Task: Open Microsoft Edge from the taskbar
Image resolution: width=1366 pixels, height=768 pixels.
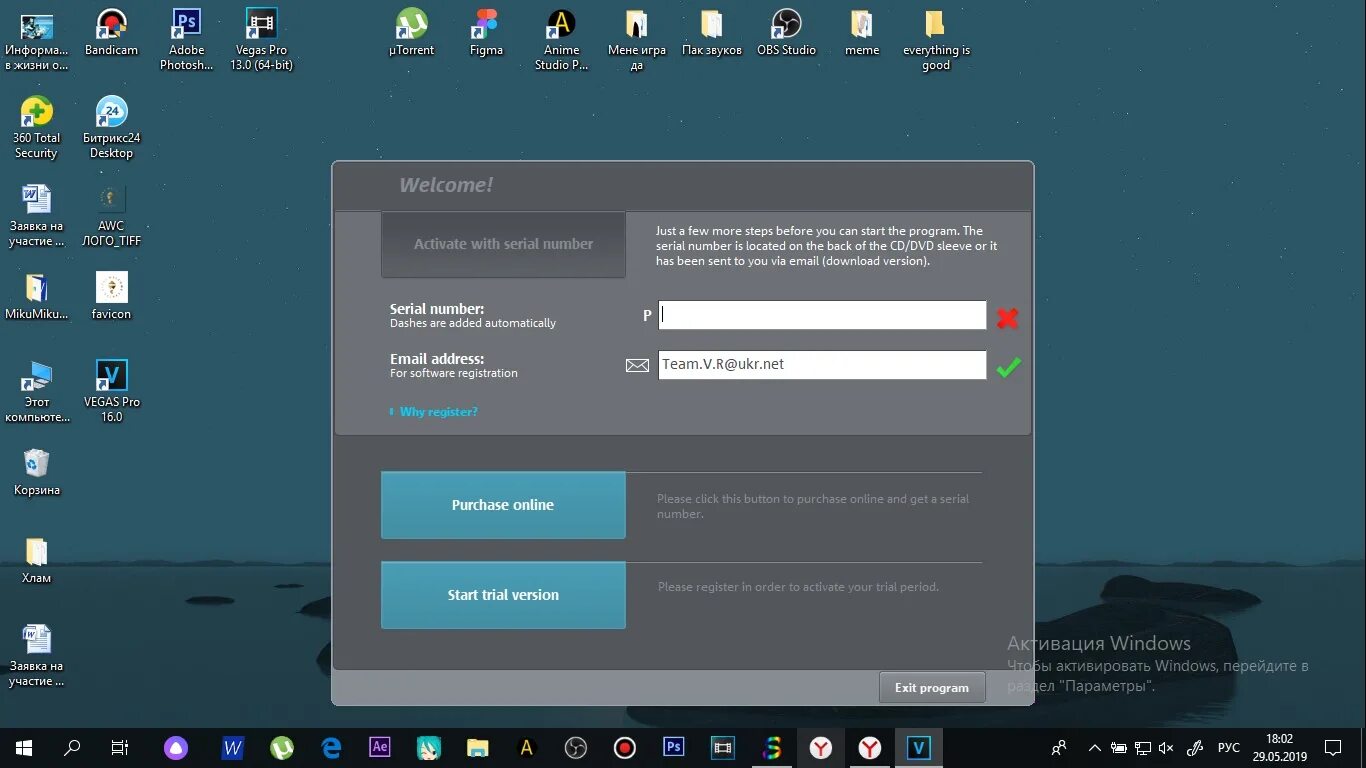Action: tap(331, 747)
